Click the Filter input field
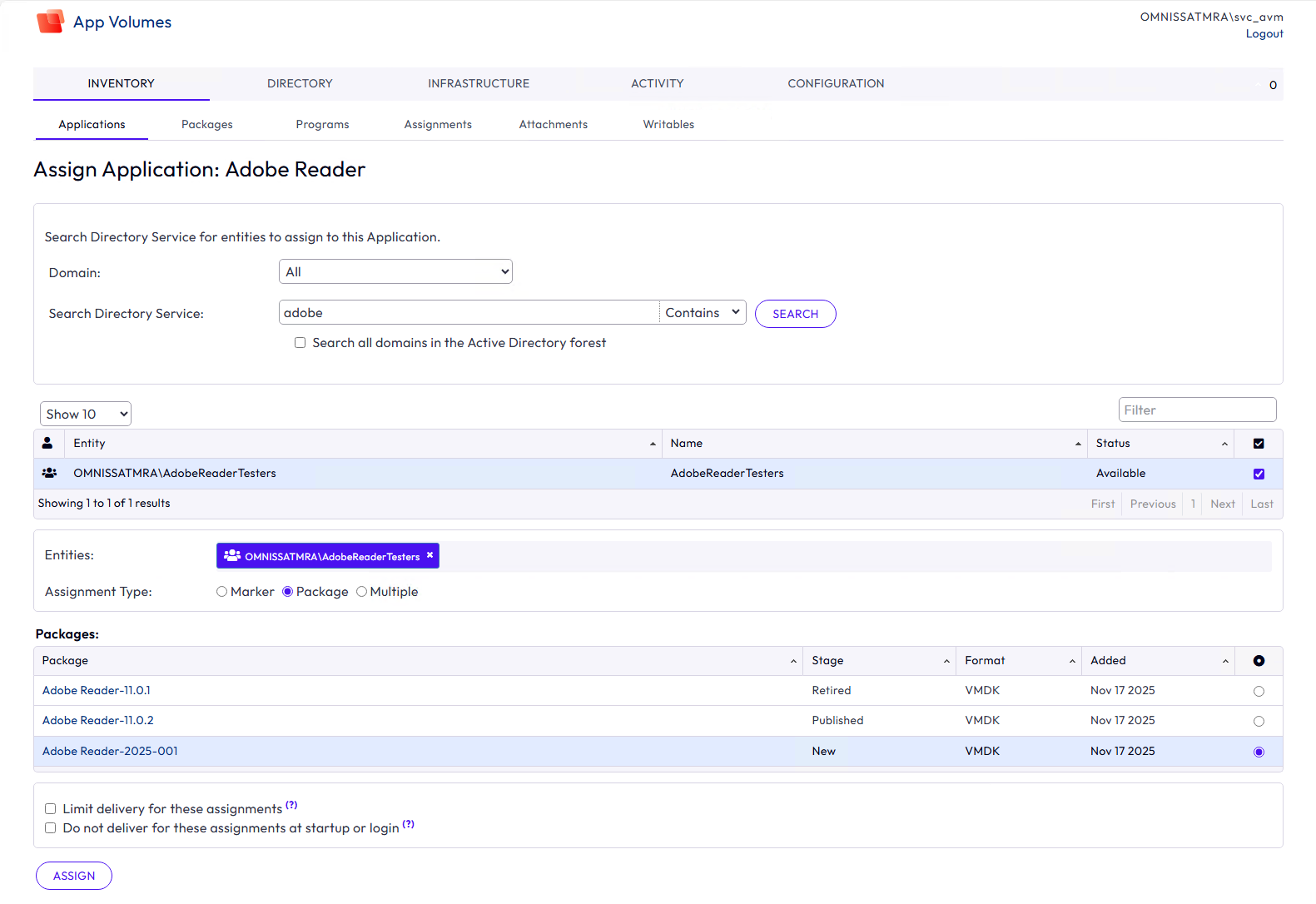 point(1196,410)
